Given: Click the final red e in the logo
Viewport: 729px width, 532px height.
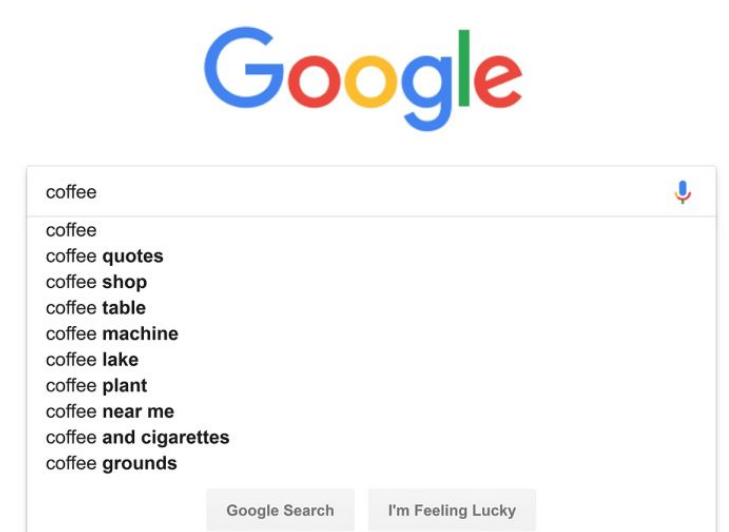Looking at the screenshot, I should pyautogui.click(x=498, y=81).
